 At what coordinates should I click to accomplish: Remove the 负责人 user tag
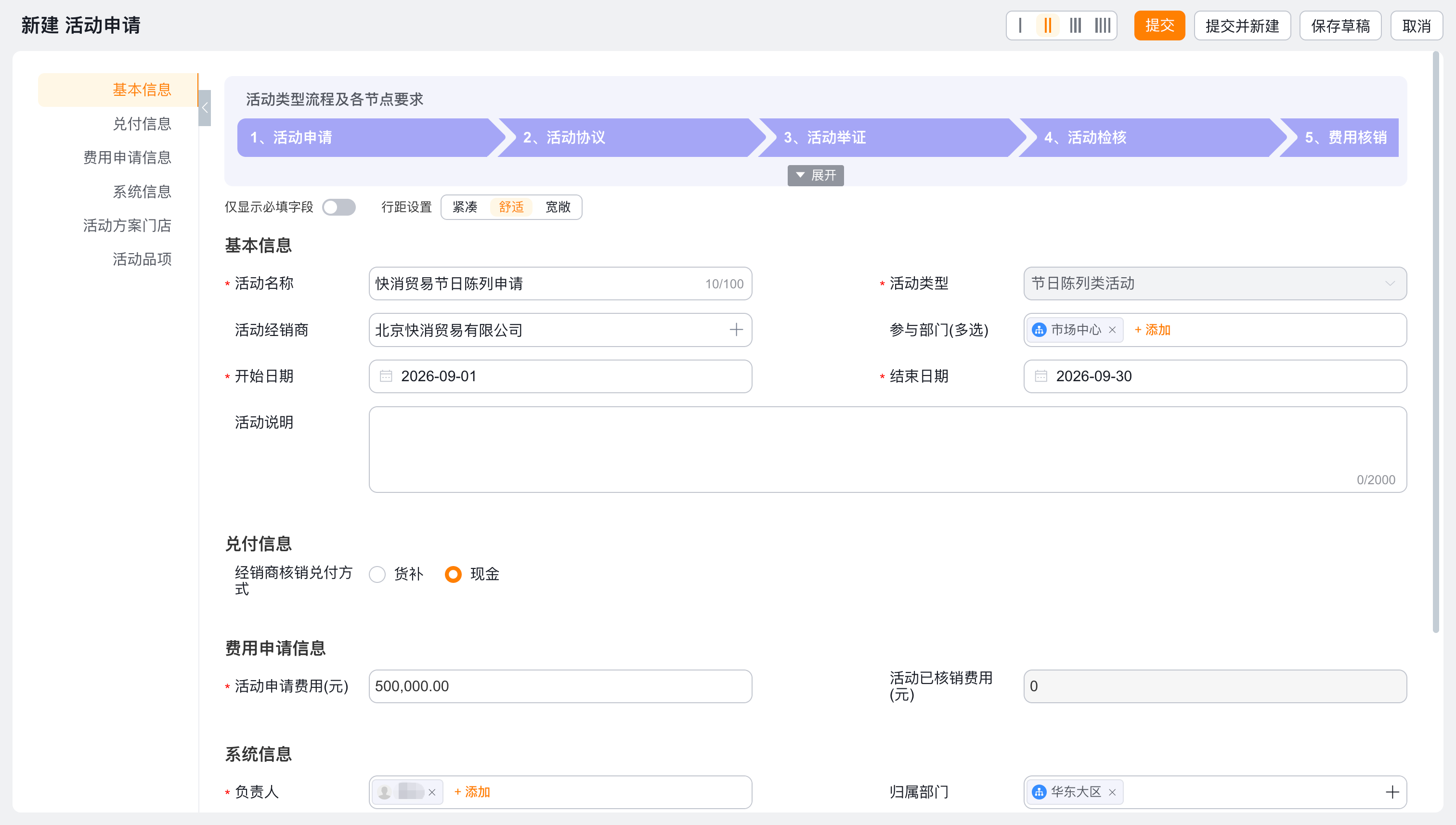pos(432,792)
